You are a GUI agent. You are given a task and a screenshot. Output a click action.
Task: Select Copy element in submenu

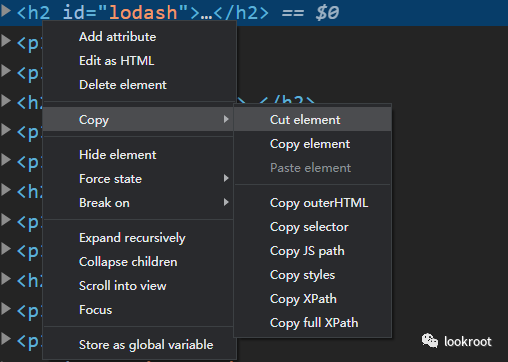313,144
